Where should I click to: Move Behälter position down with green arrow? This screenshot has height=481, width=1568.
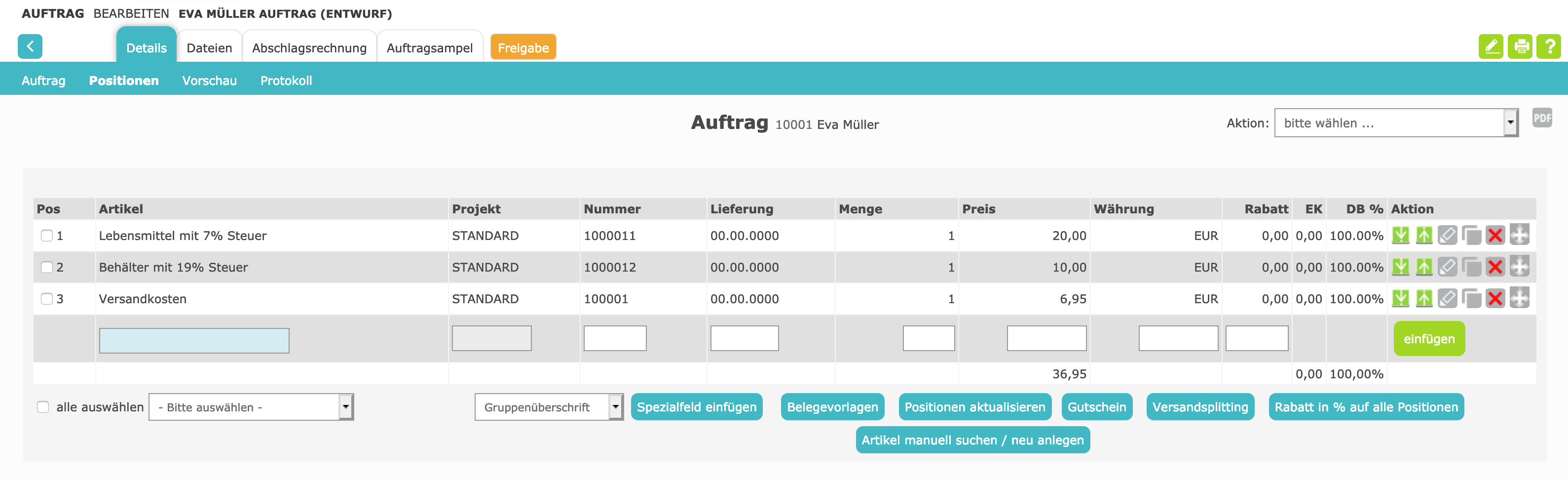pos(1401,267)
